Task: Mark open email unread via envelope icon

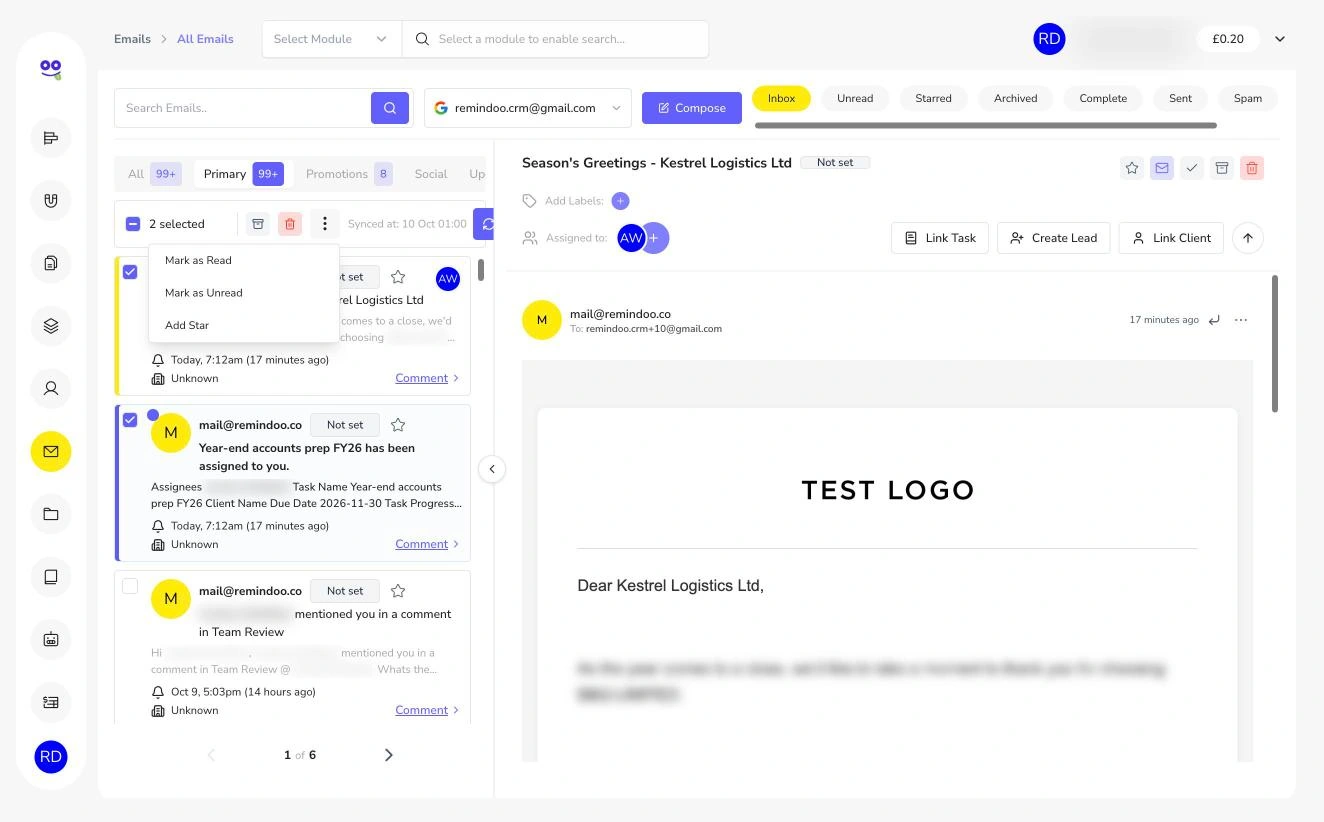Action: coord(1162,168)
